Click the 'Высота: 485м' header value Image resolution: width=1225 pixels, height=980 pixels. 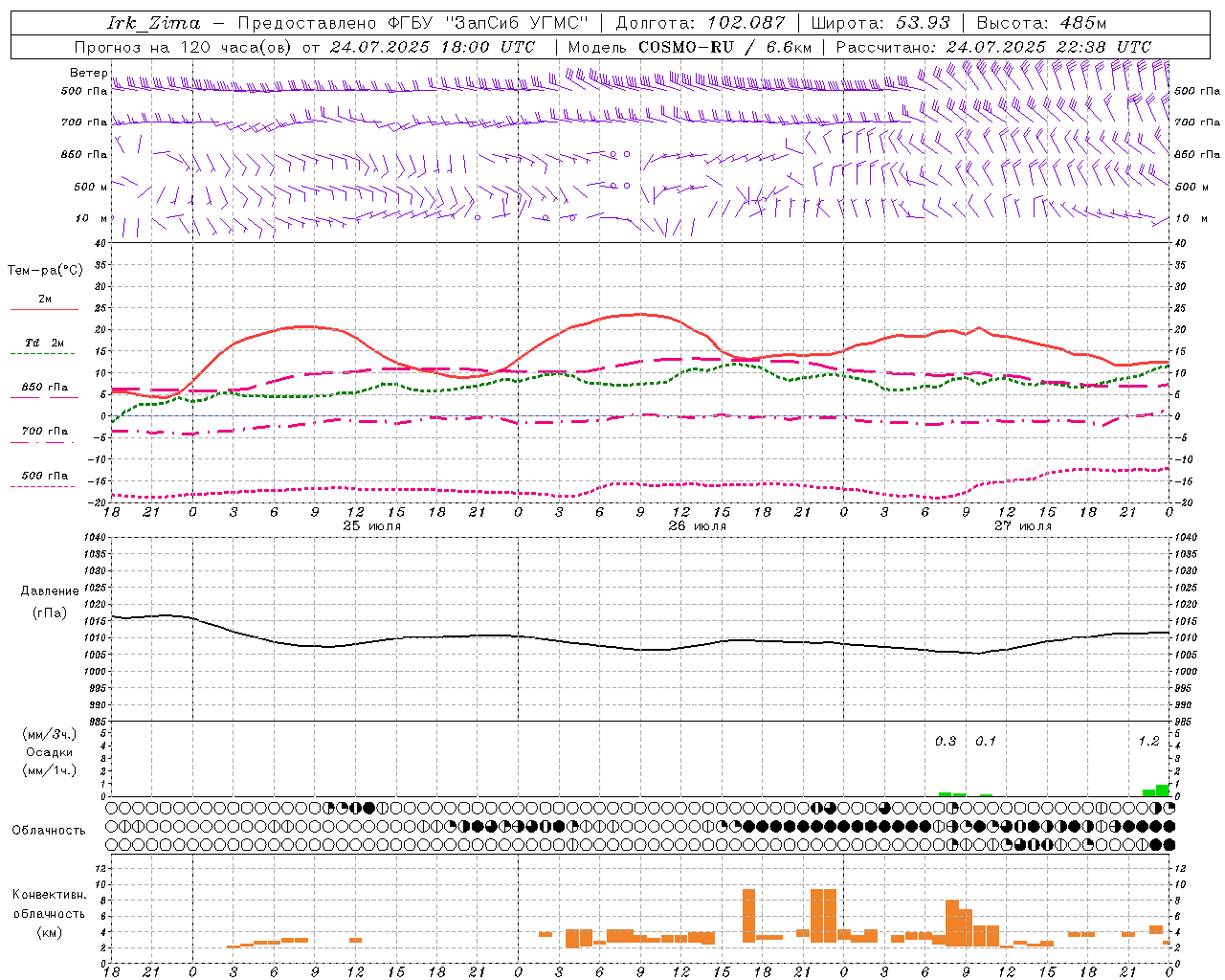[1041, 23]
